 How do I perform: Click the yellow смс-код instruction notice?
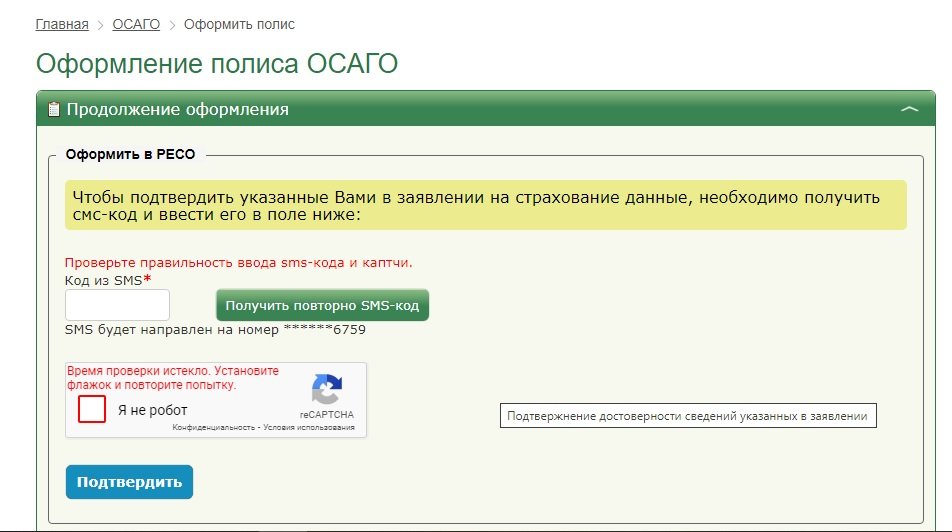point(486,205)
